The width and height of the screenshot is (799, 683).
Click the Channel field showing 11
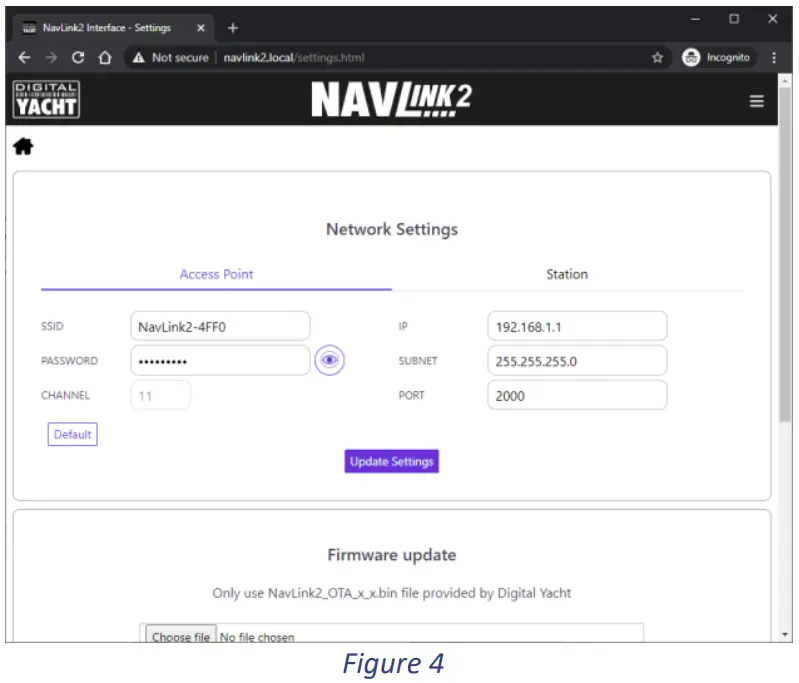click(x=161, y=396)
